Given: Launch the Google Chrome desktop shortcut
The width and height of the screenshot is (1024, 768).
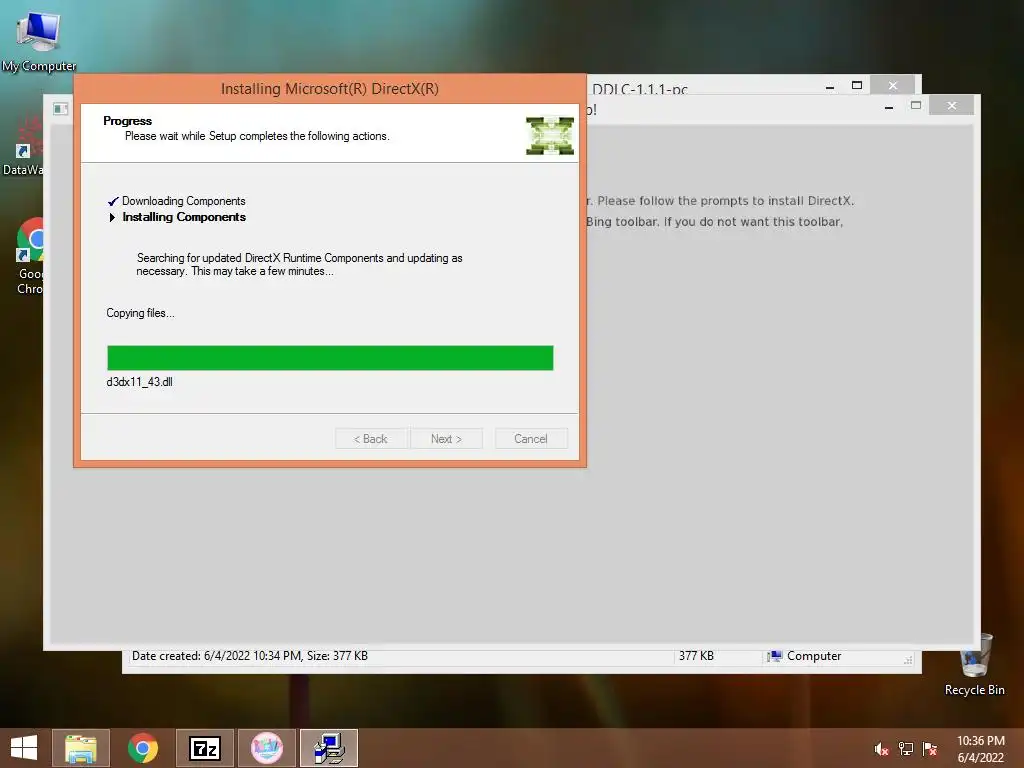Looking at the screenshot, I should pyautogui.click(x=29, y=256).
